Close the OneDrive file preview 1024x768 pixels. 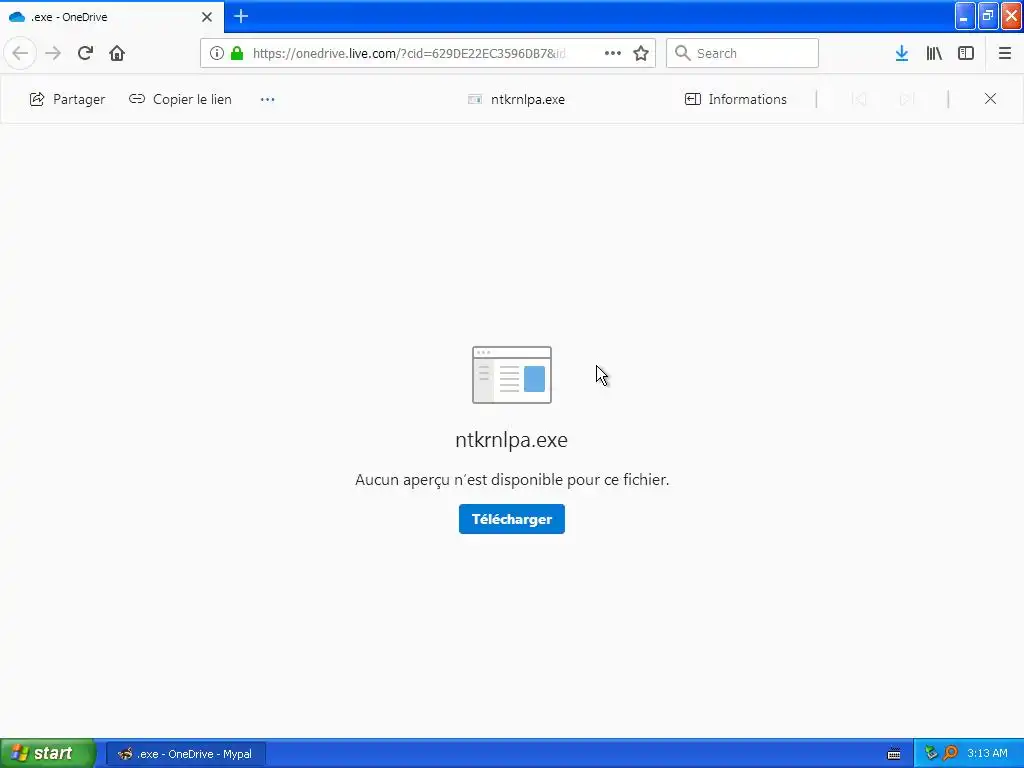pos(990,99)
